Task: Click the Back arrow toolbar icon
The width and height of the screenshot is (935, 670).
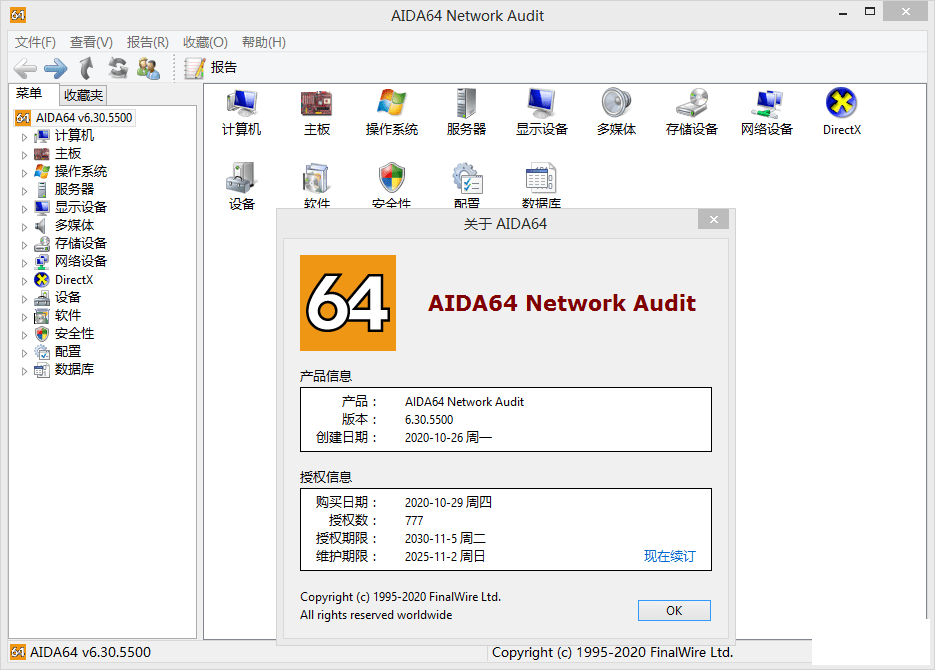Action: [25, 69]
